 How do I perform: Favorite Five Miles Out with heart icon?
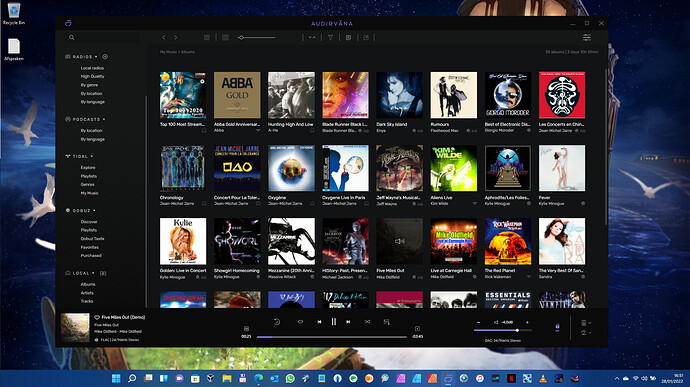(97, 317)
